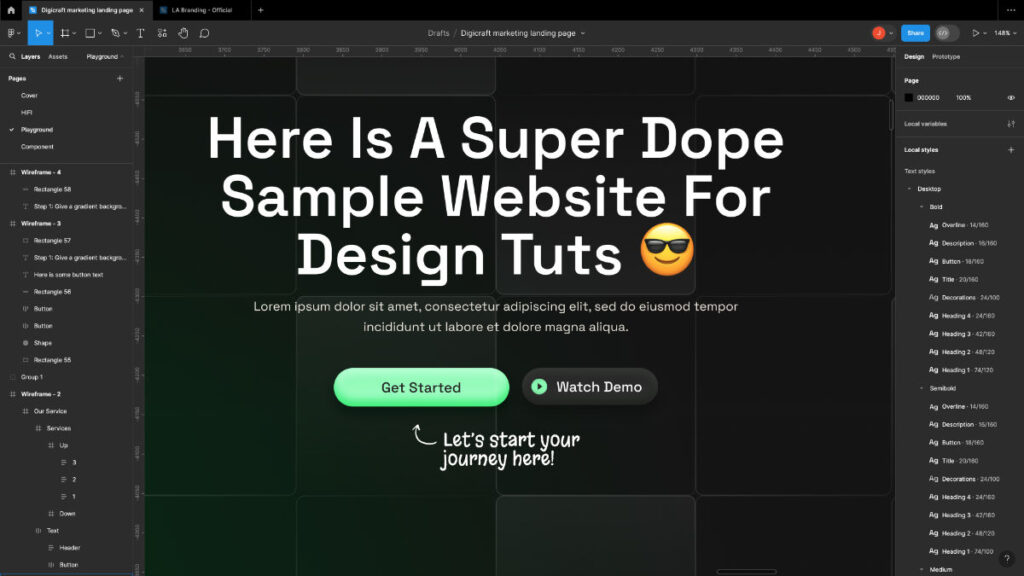This screenshot has height=576, width=1024.
Task: Switch to the Design tab
Action: (x=914, y=57)
